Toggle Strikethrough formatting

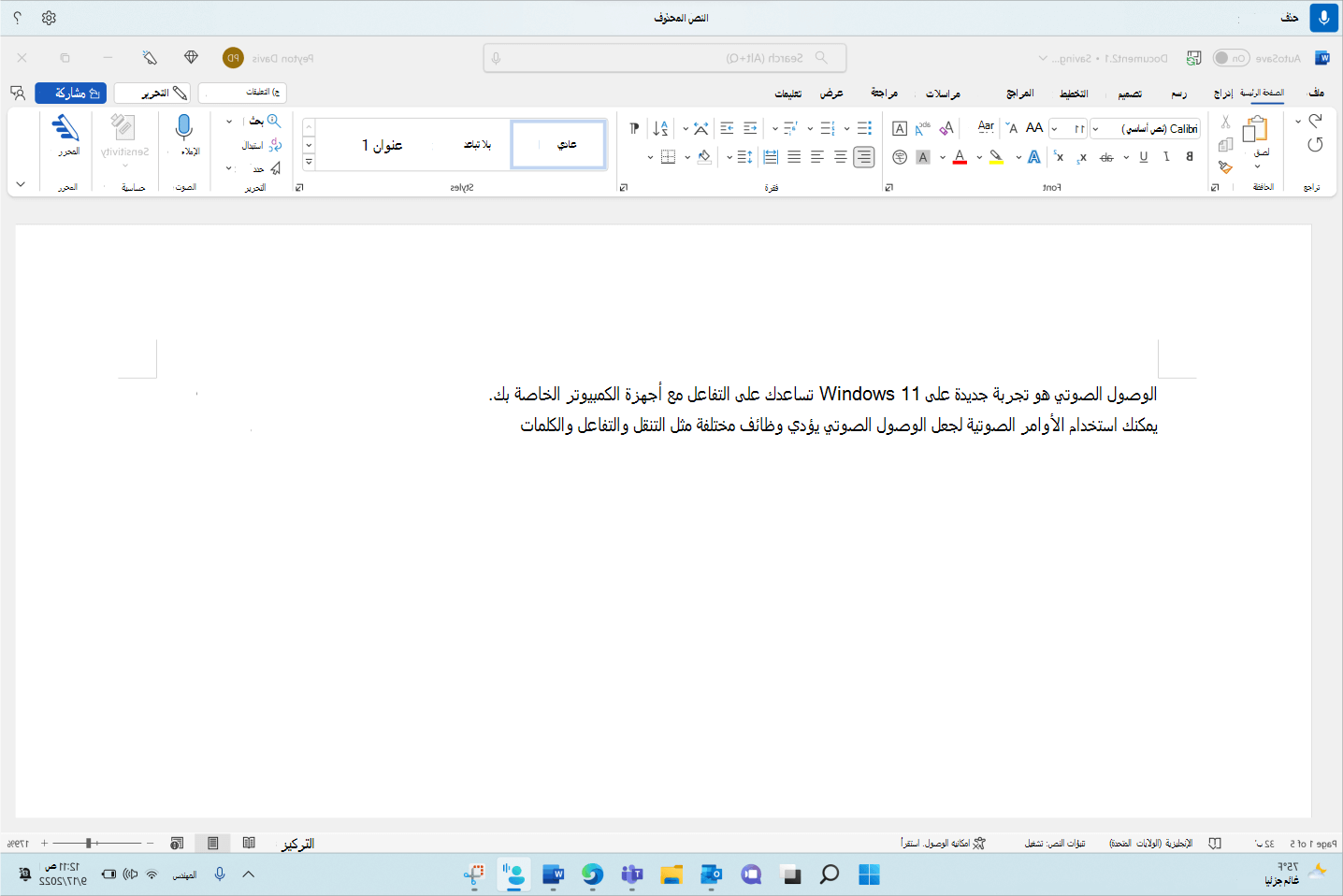(1106, 157)
